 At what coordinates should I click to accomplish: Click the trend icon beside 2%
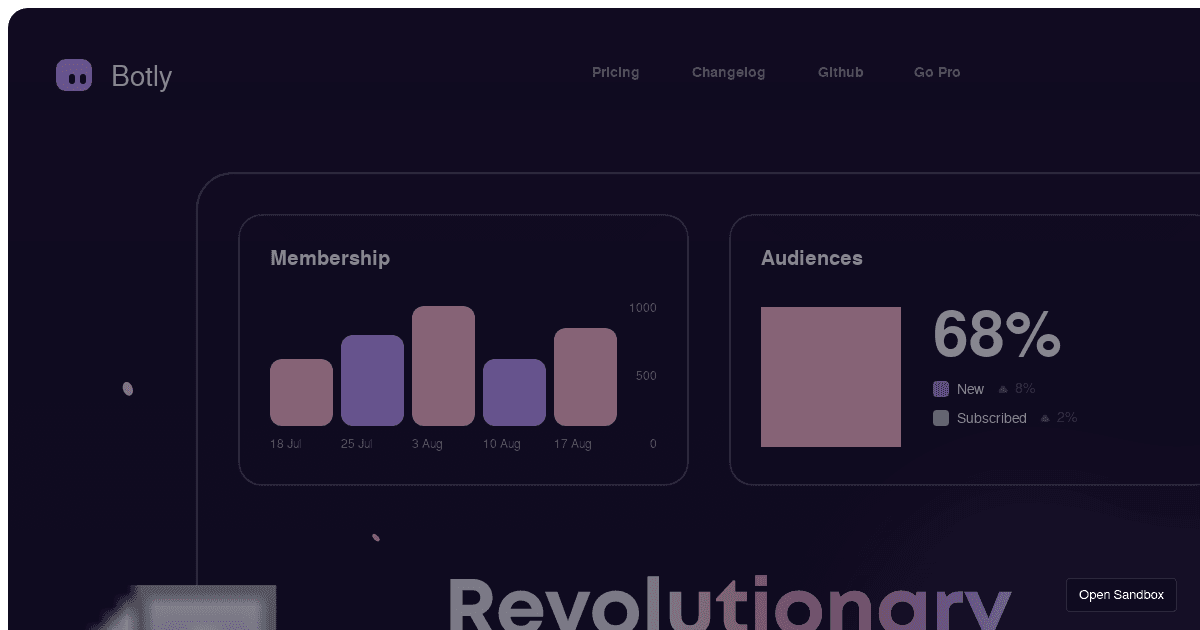[1045, 418]
